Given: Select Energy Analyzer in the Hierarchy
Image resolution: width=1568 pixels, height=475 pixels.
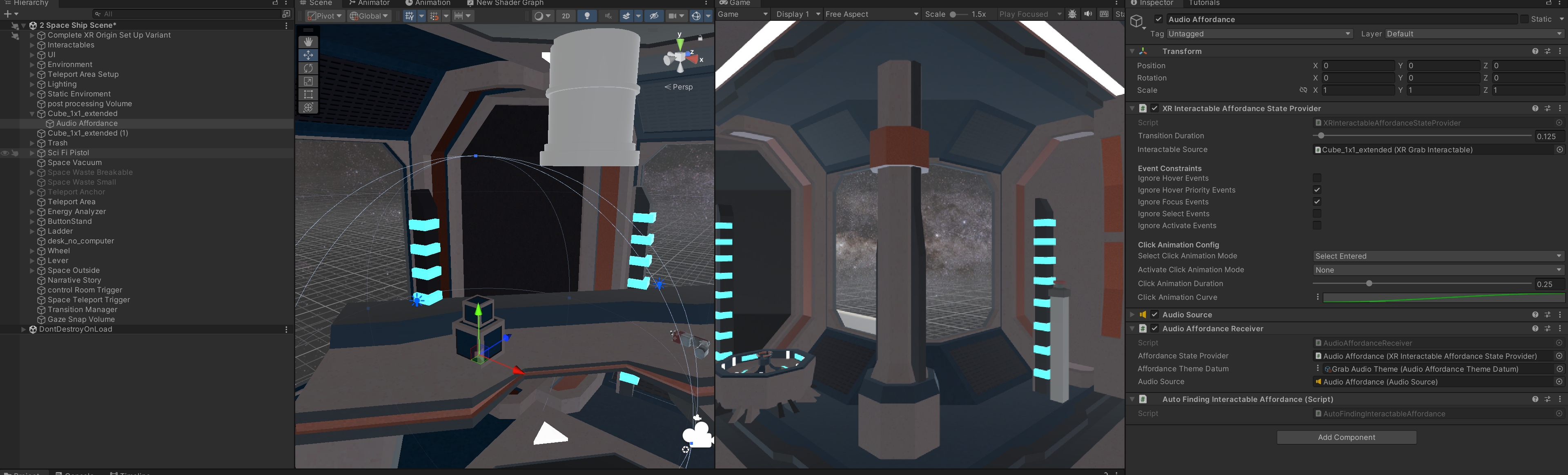Looking at the screenshot, I should point(77,212).
